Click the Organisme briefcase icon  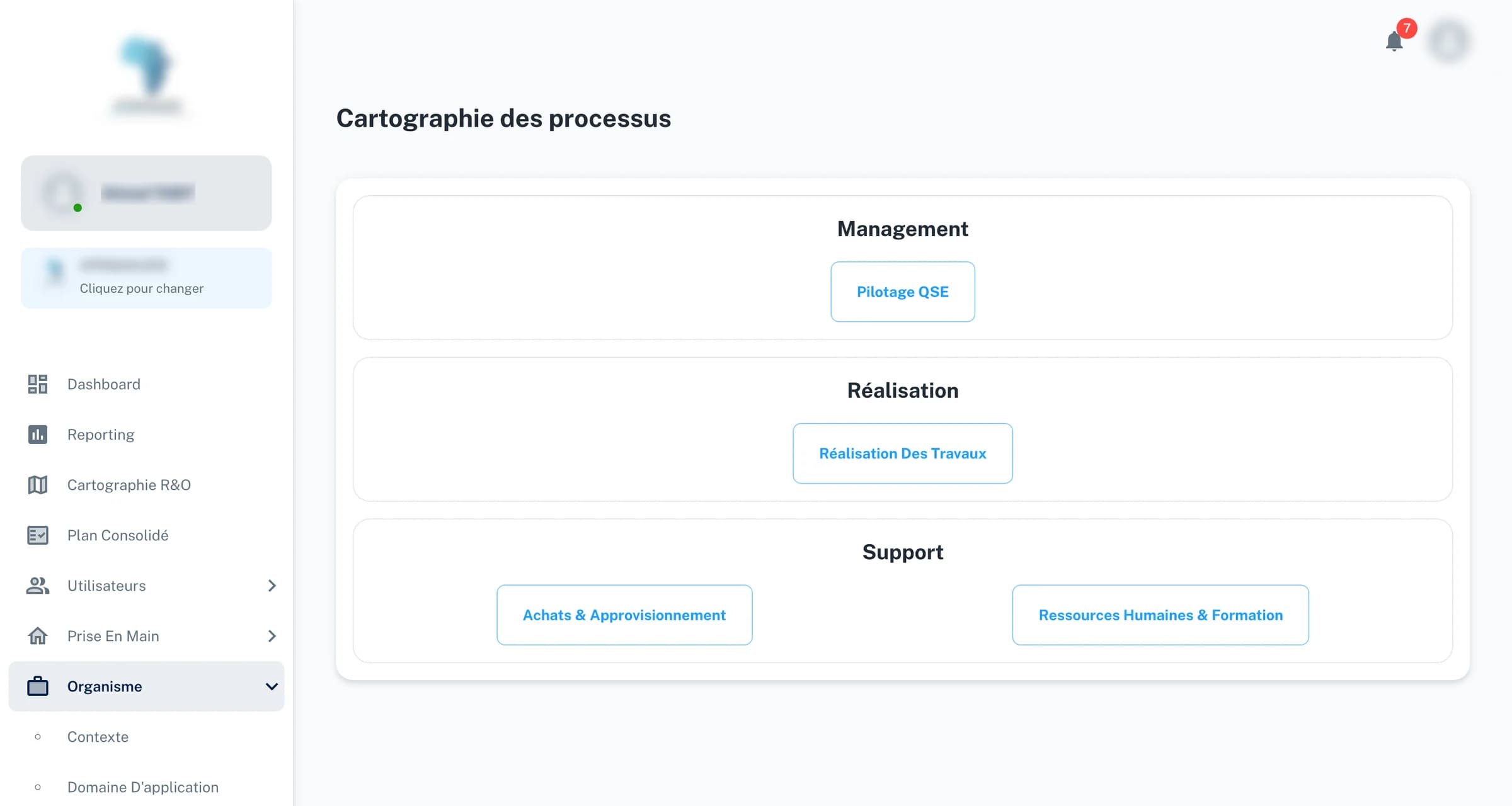(38, 686)
